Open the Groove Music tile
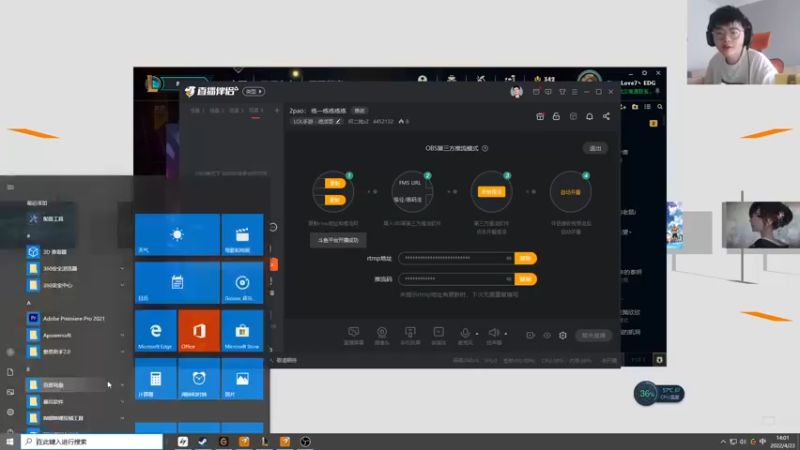800x450 pixels. pos(242,283)
